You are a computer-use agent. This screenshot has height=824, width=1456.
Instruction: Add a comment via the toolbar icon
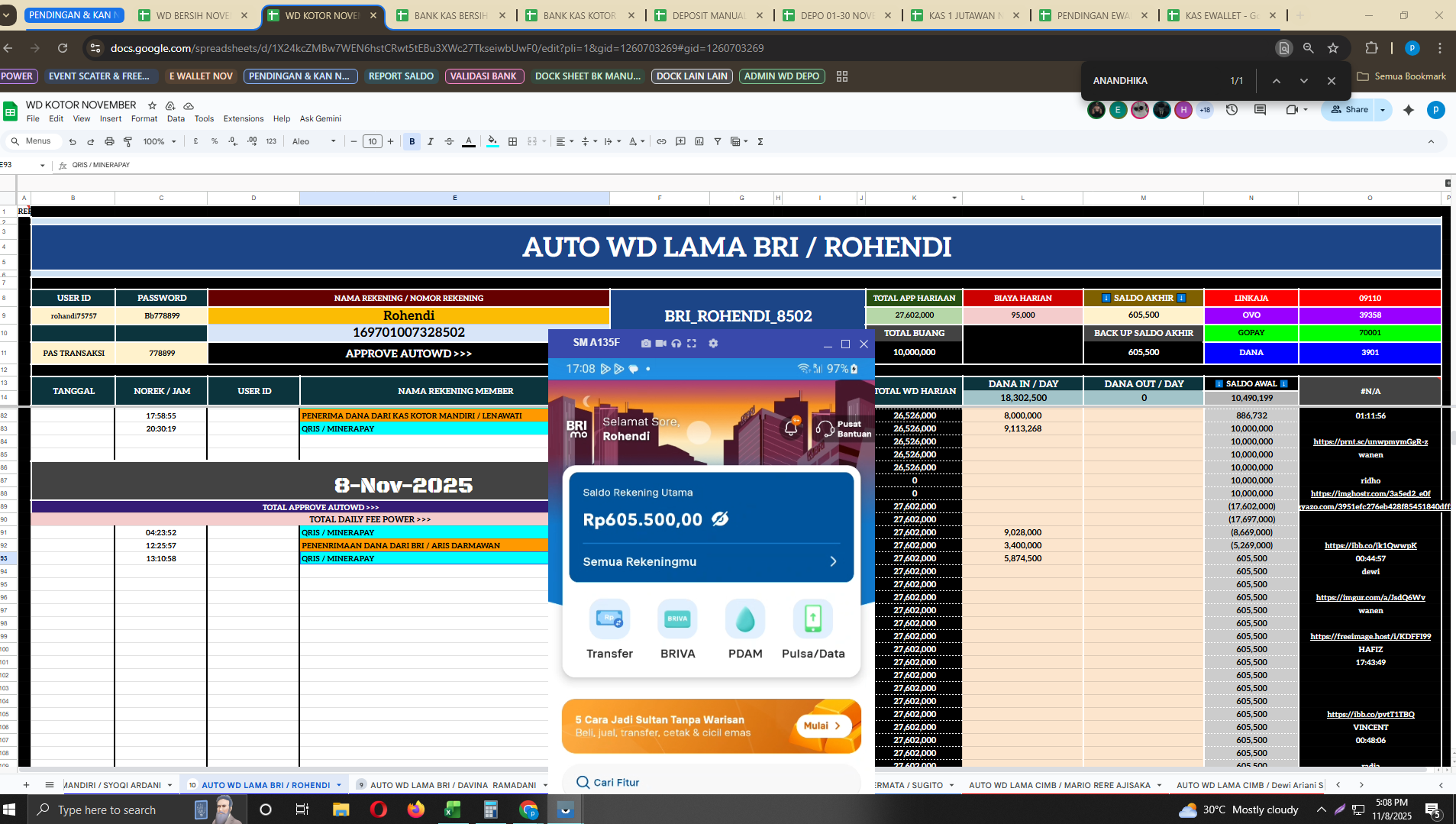(680, 141)
